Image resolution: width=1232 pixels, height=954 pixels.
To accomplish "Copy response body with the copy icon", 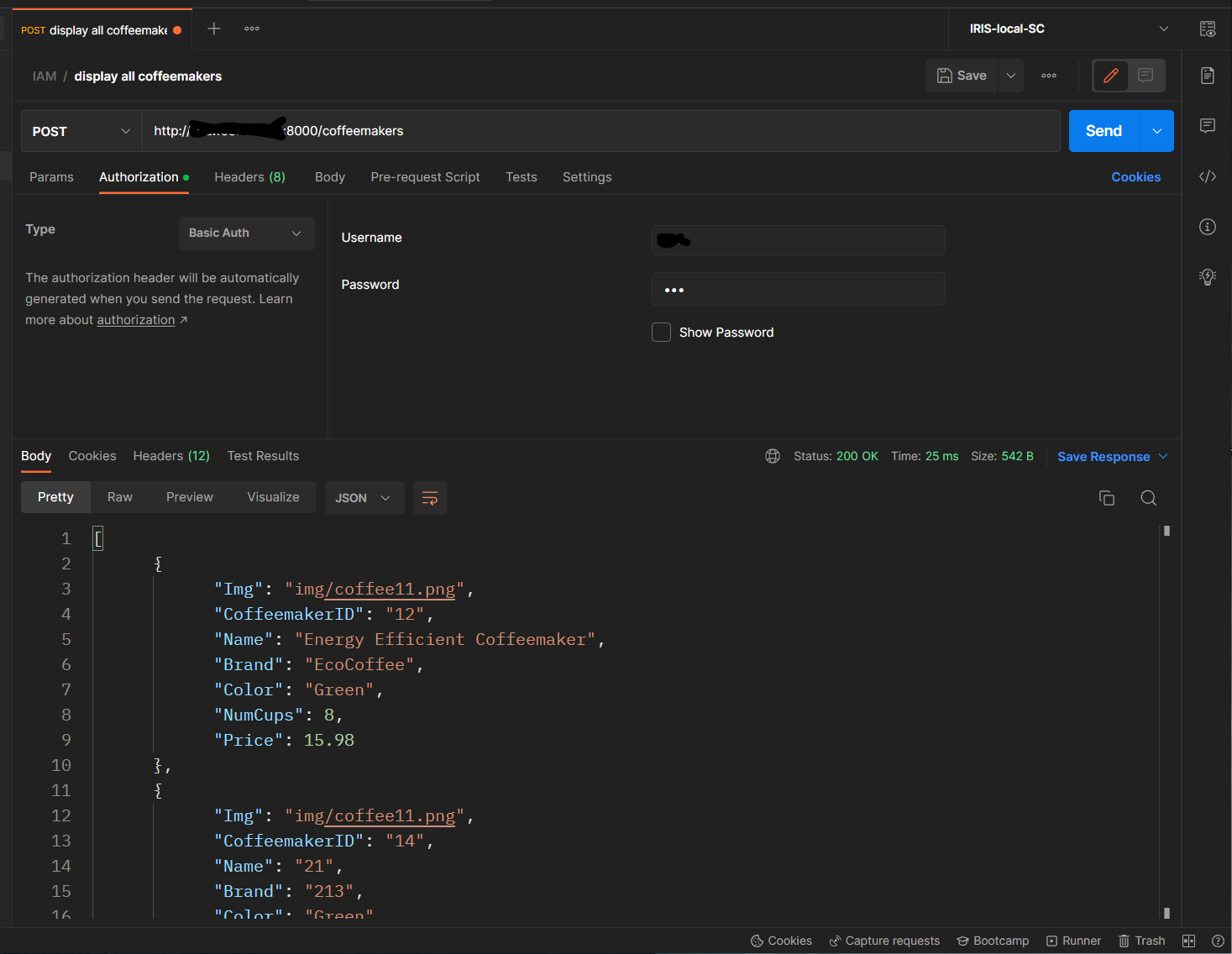I will coord(1106,498).
